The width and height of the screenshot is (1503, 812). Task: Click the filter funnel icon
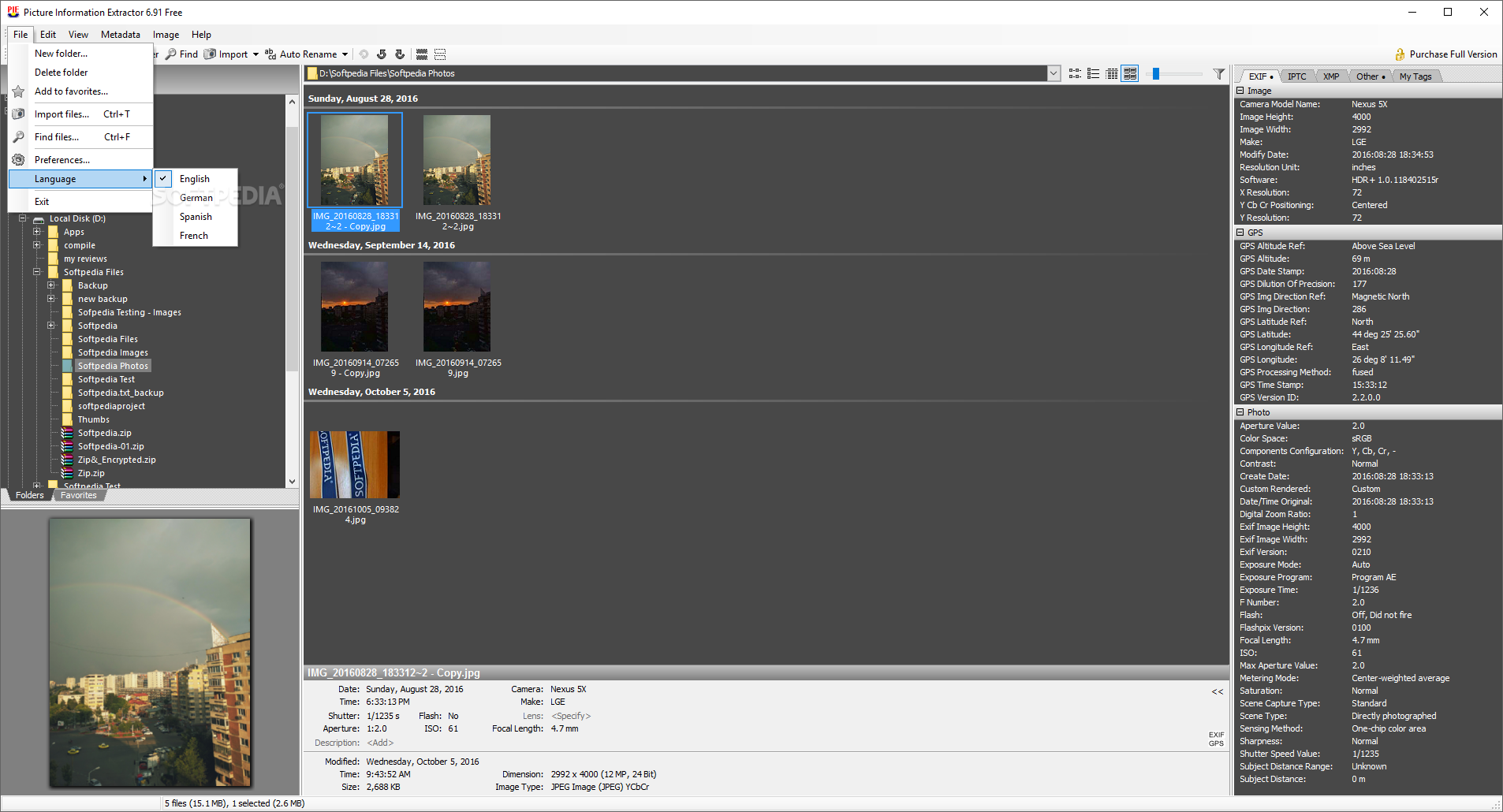[1219, 73]
